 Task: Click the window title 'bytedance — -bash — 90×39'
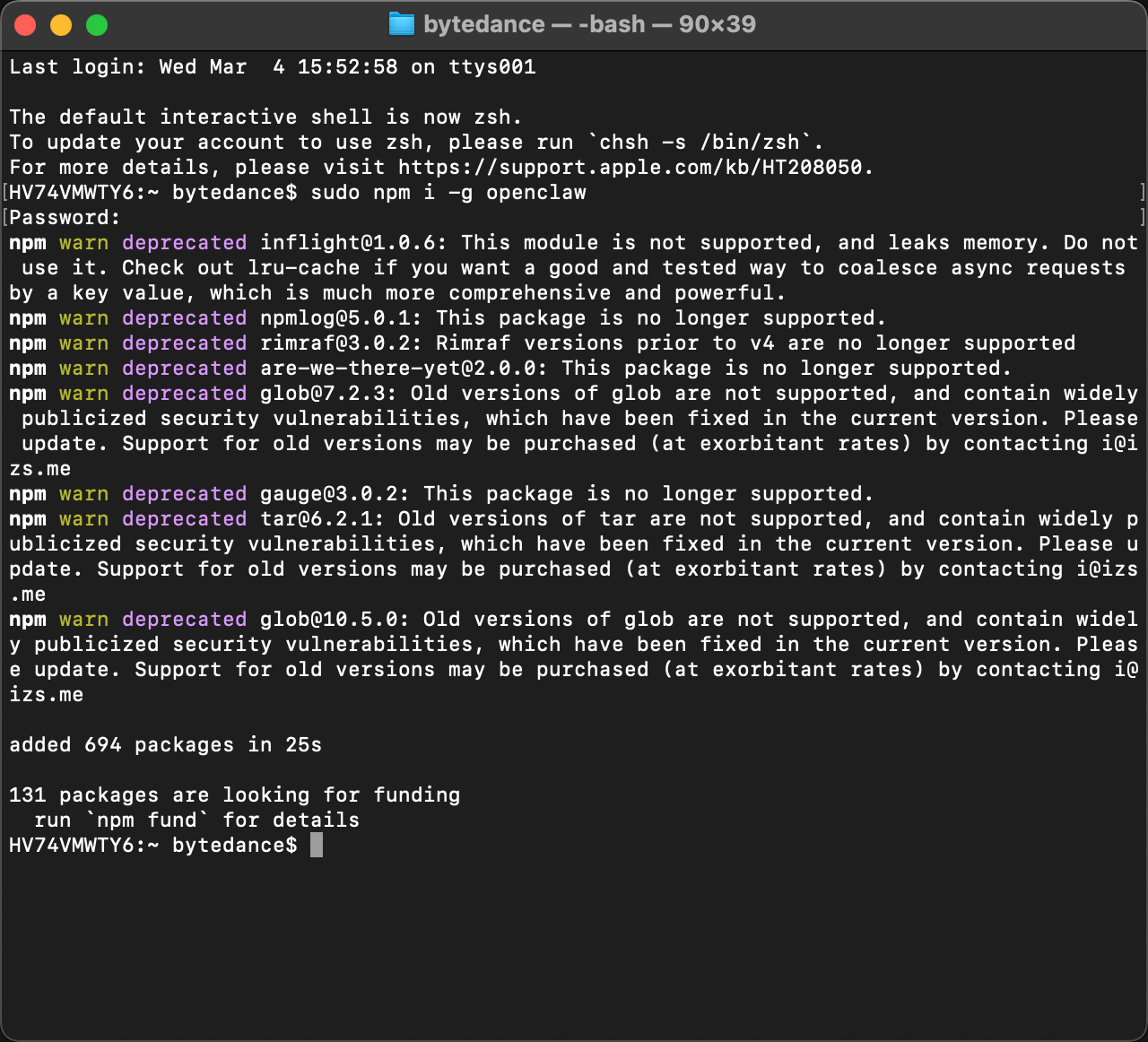[589, 24]
